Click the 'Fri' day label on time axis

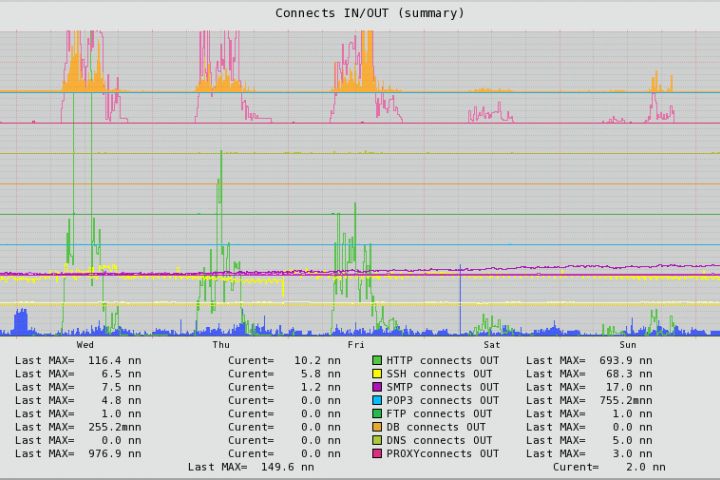point(356,345)
